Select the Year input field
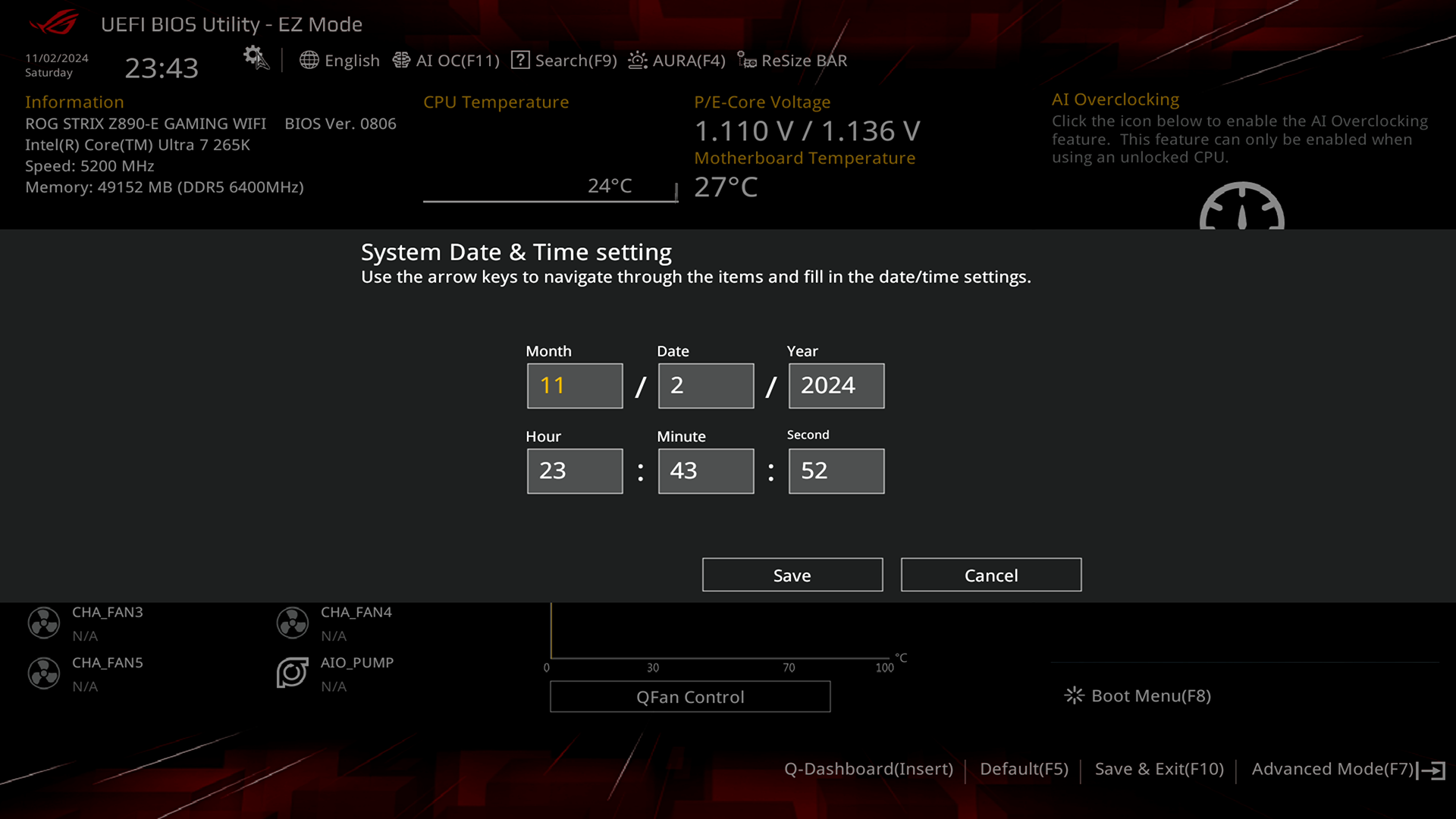This screenshot has height=819, width=1456. (x=836, y=385)
